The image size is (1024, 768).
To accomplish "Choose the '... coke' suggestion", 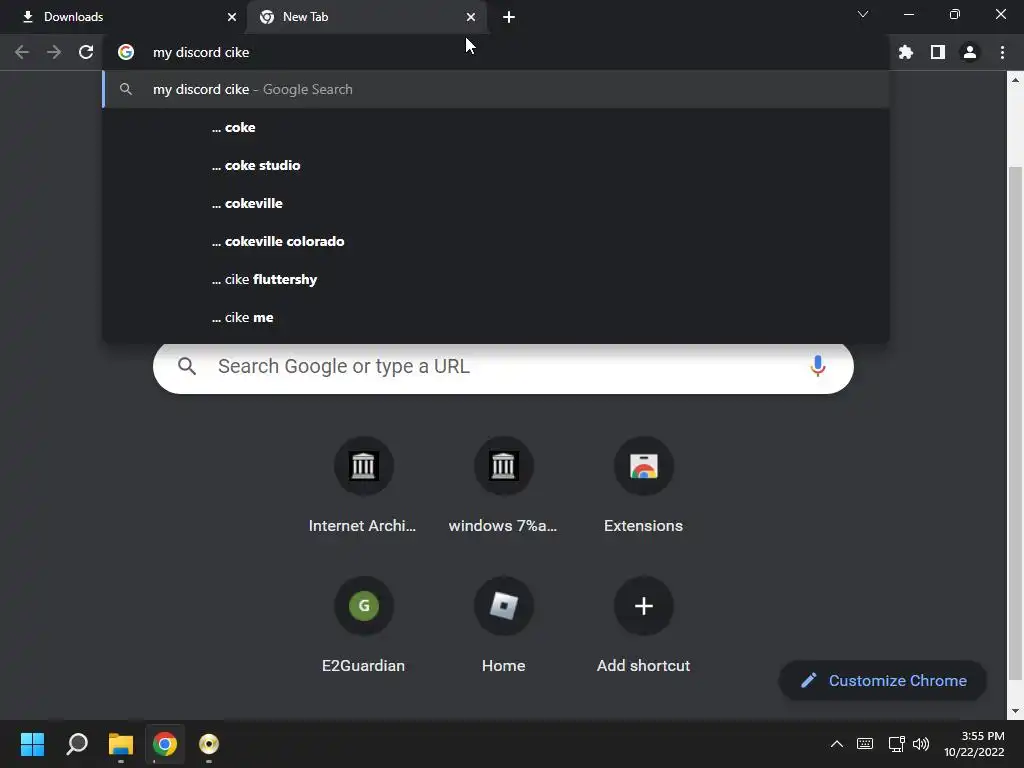I will pyautogui.click(x=496, y=127).
